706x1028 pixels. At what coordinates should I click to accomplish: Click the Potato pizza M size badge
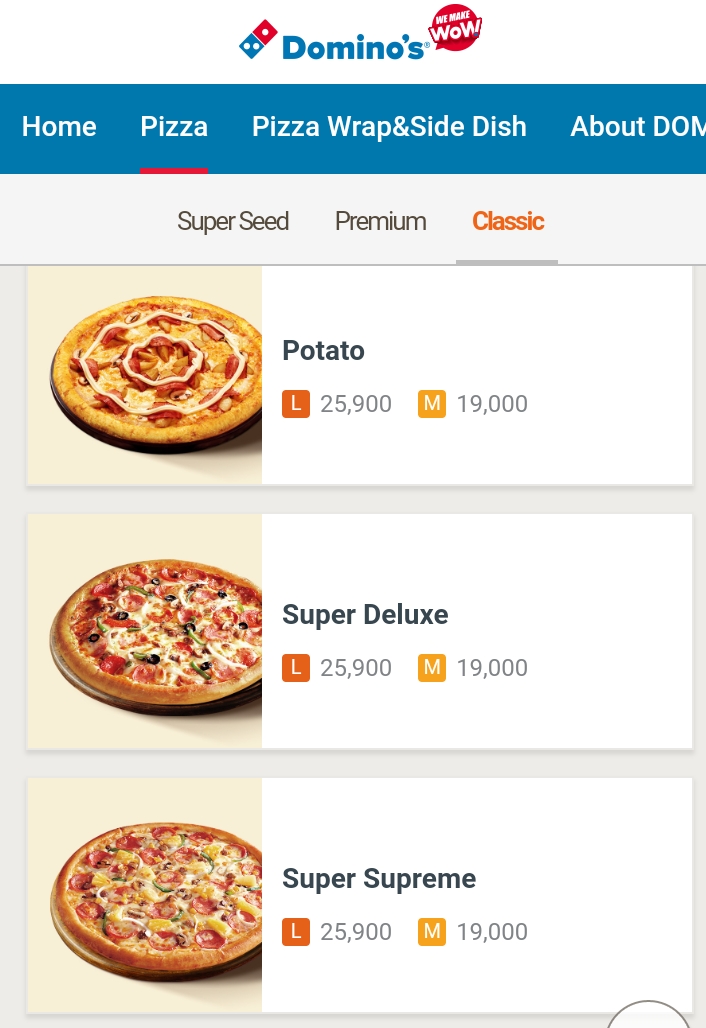coord(432,404)
